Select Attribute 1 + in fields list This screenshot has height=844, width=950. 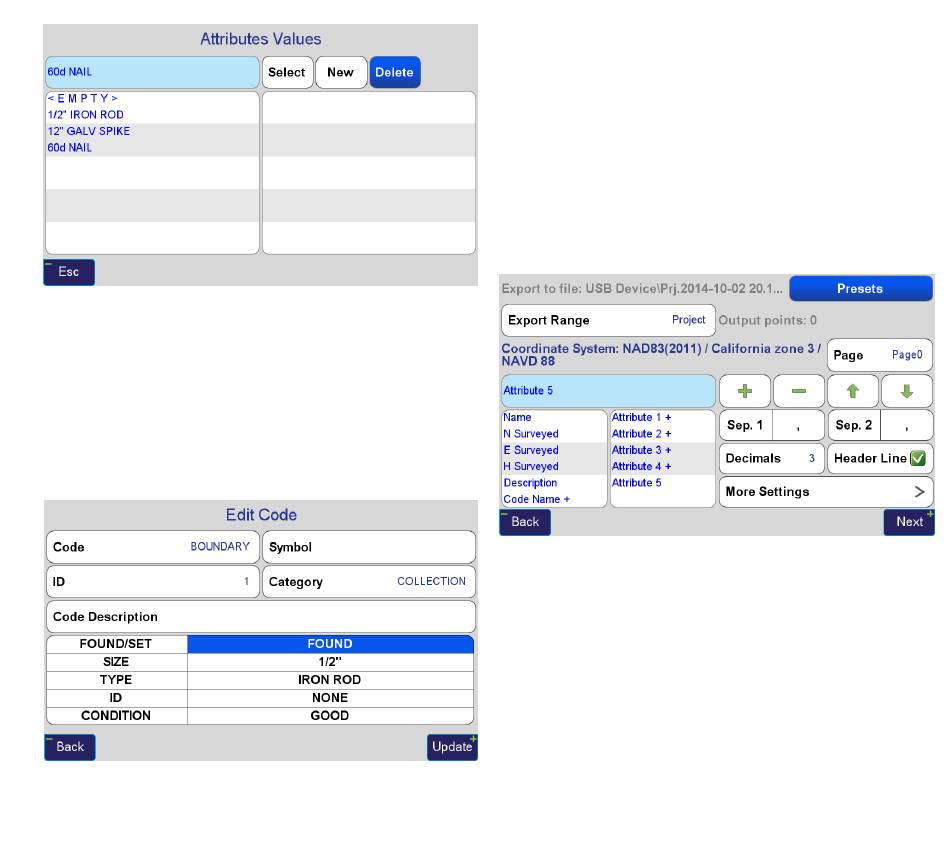click(x=662, y=417)
